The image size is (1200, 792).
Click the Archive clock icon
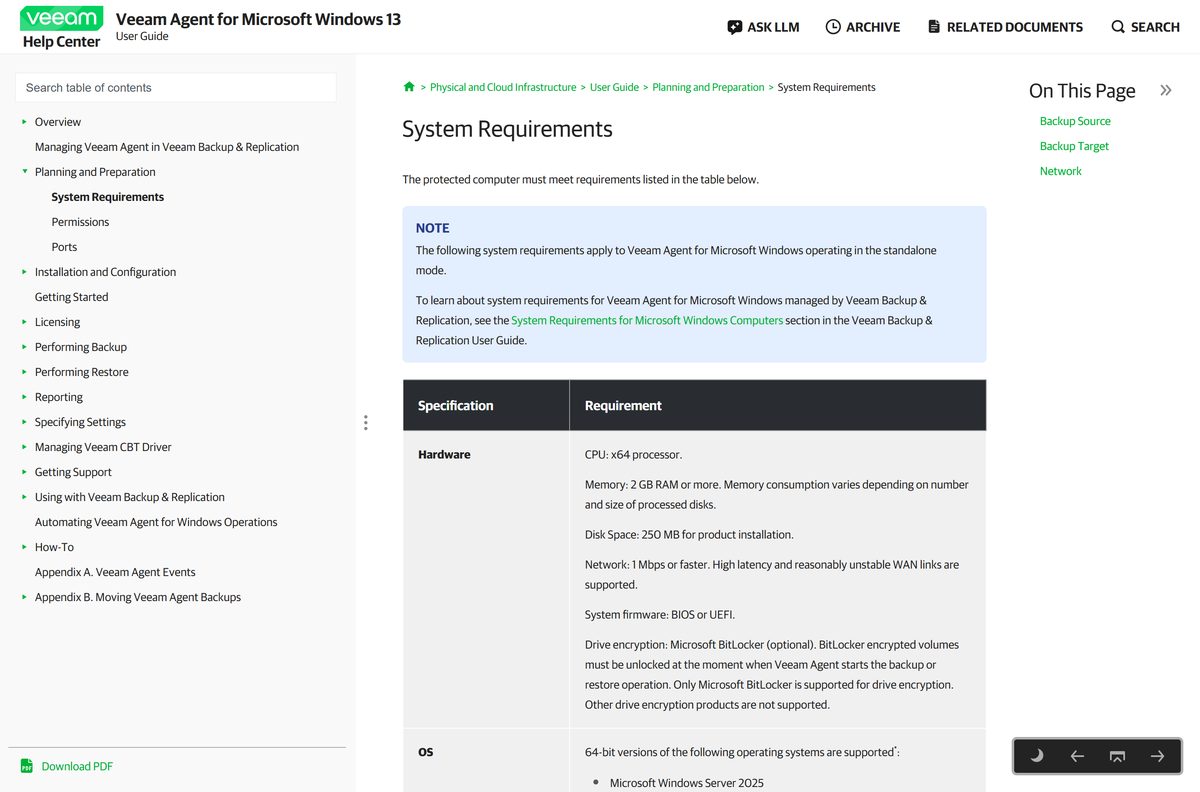(x=833, y=27)
